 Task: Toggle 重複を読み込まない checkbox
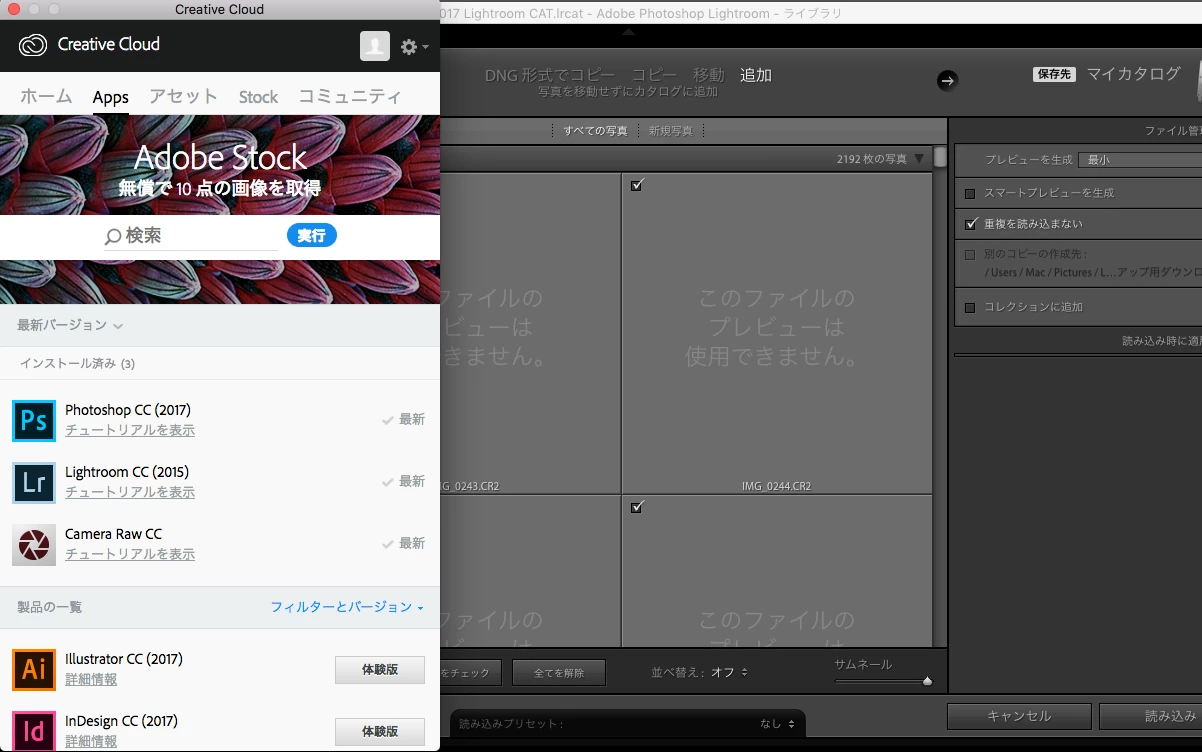(x=970, y=224)
